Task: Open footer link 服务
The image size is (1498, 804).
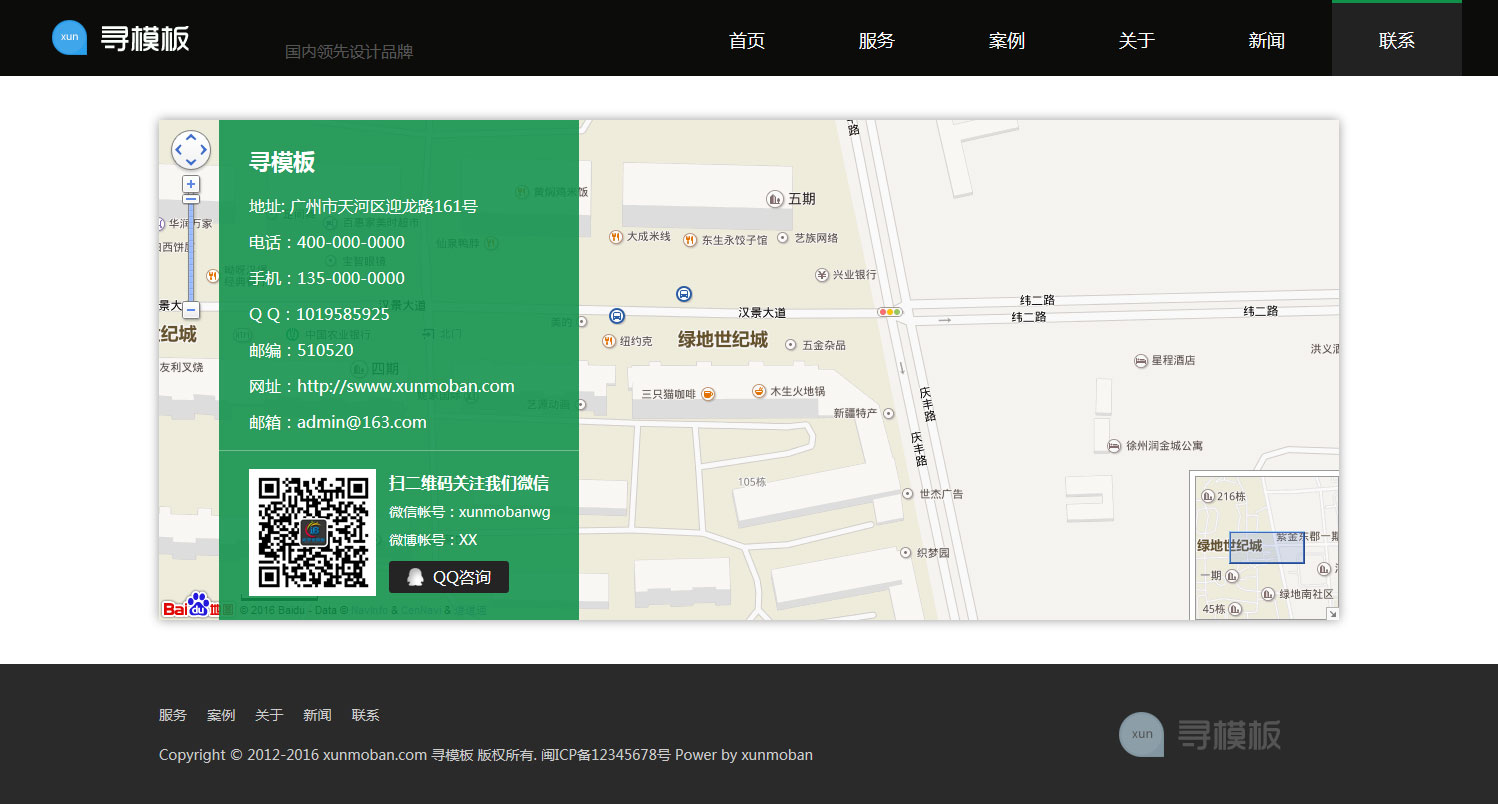Action: pyautogui.click(x=173, y=715)
